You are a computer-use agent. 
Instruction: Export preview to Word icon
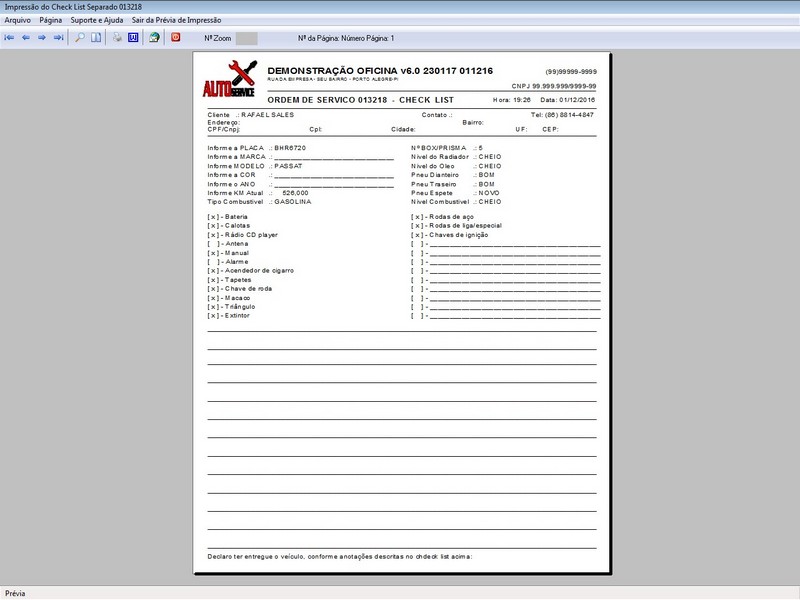133,38
